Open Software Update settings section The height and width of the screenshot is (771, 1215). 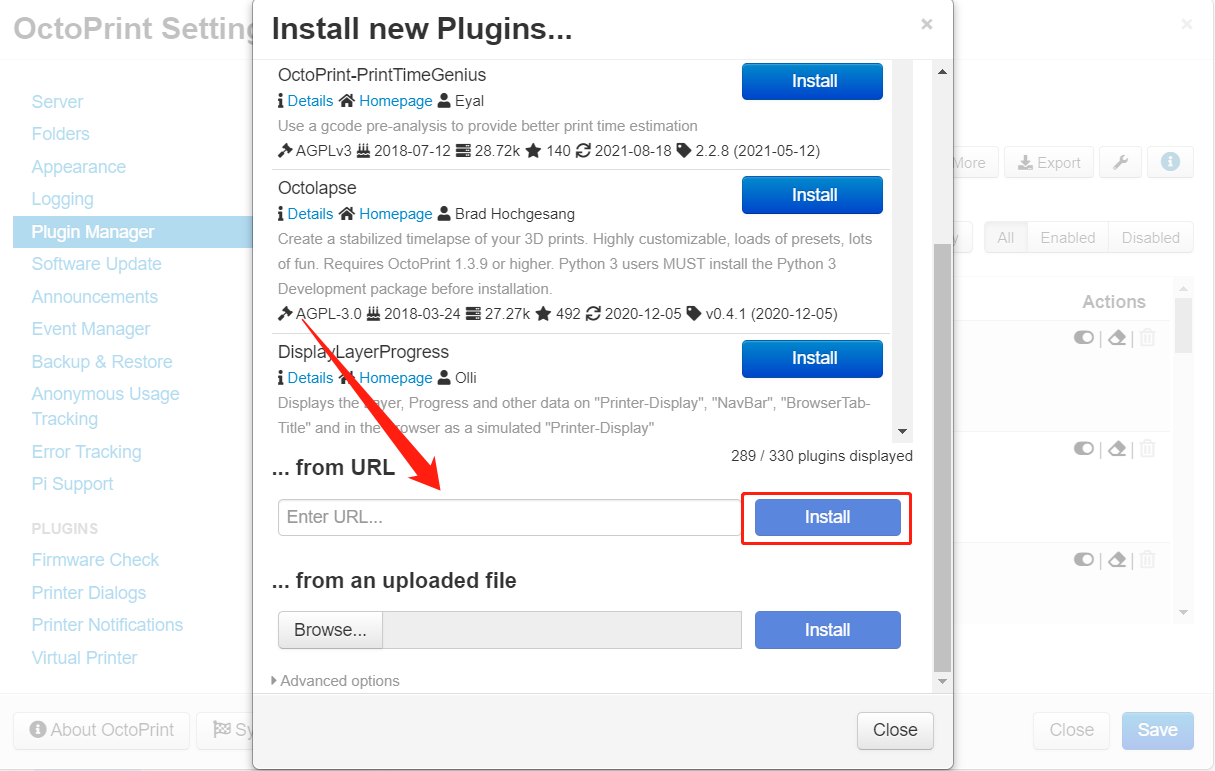(x=96, y=264)
